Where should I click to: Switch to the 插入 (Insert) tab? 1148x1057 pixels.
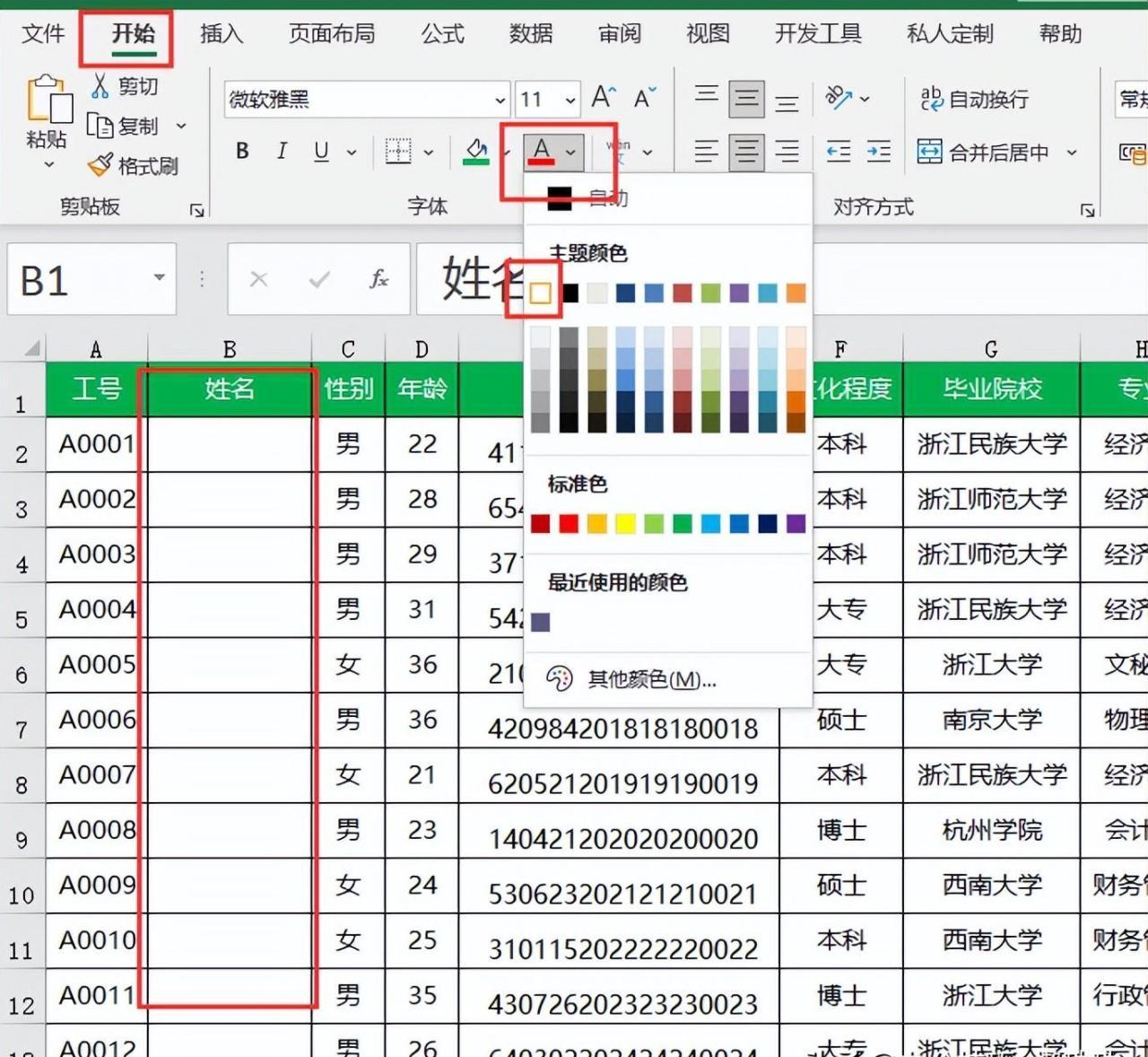pos(221,33)
